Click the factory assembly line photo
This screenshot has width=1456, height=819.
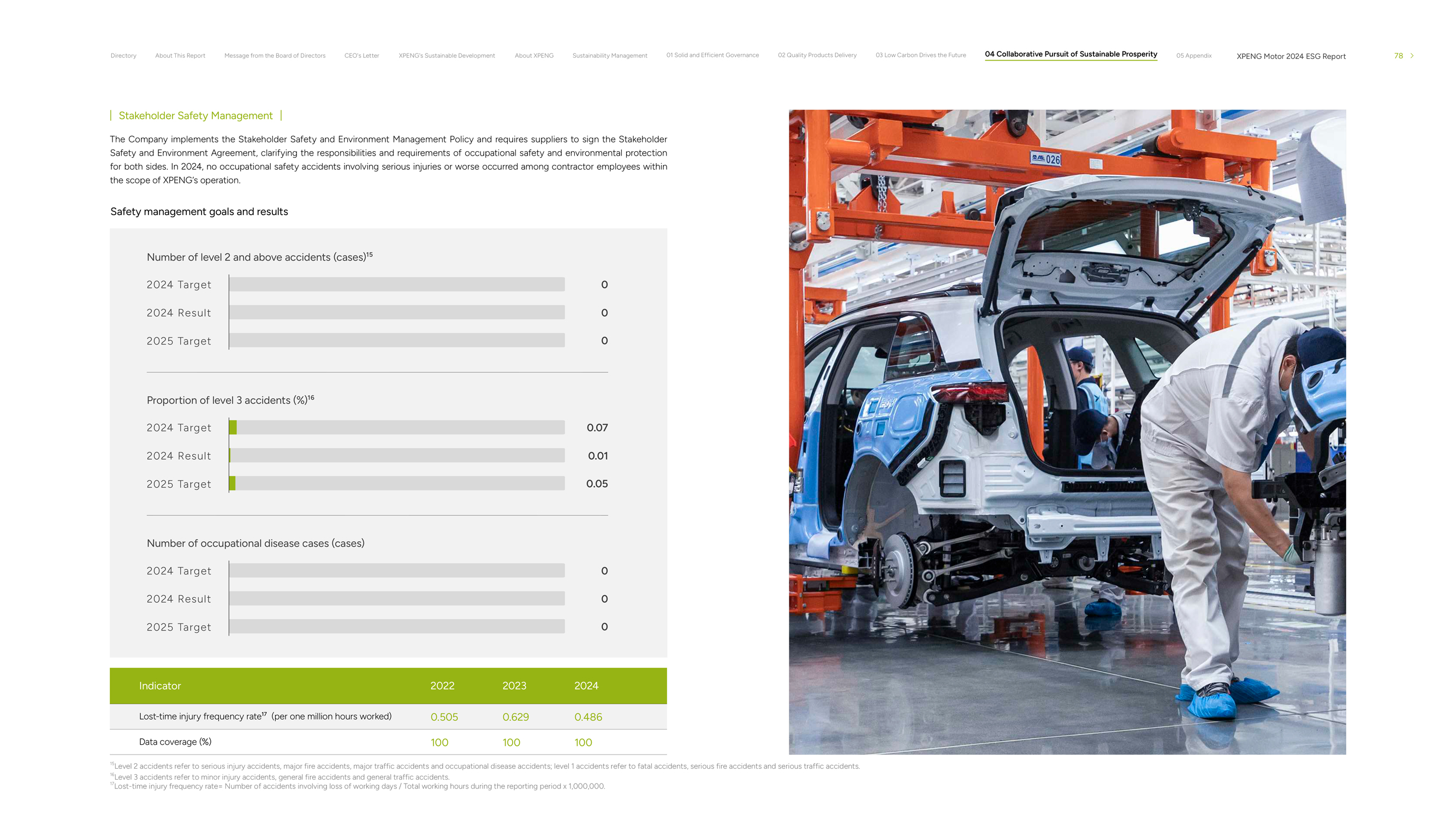pyautogui.click(x=1067, y=432)
